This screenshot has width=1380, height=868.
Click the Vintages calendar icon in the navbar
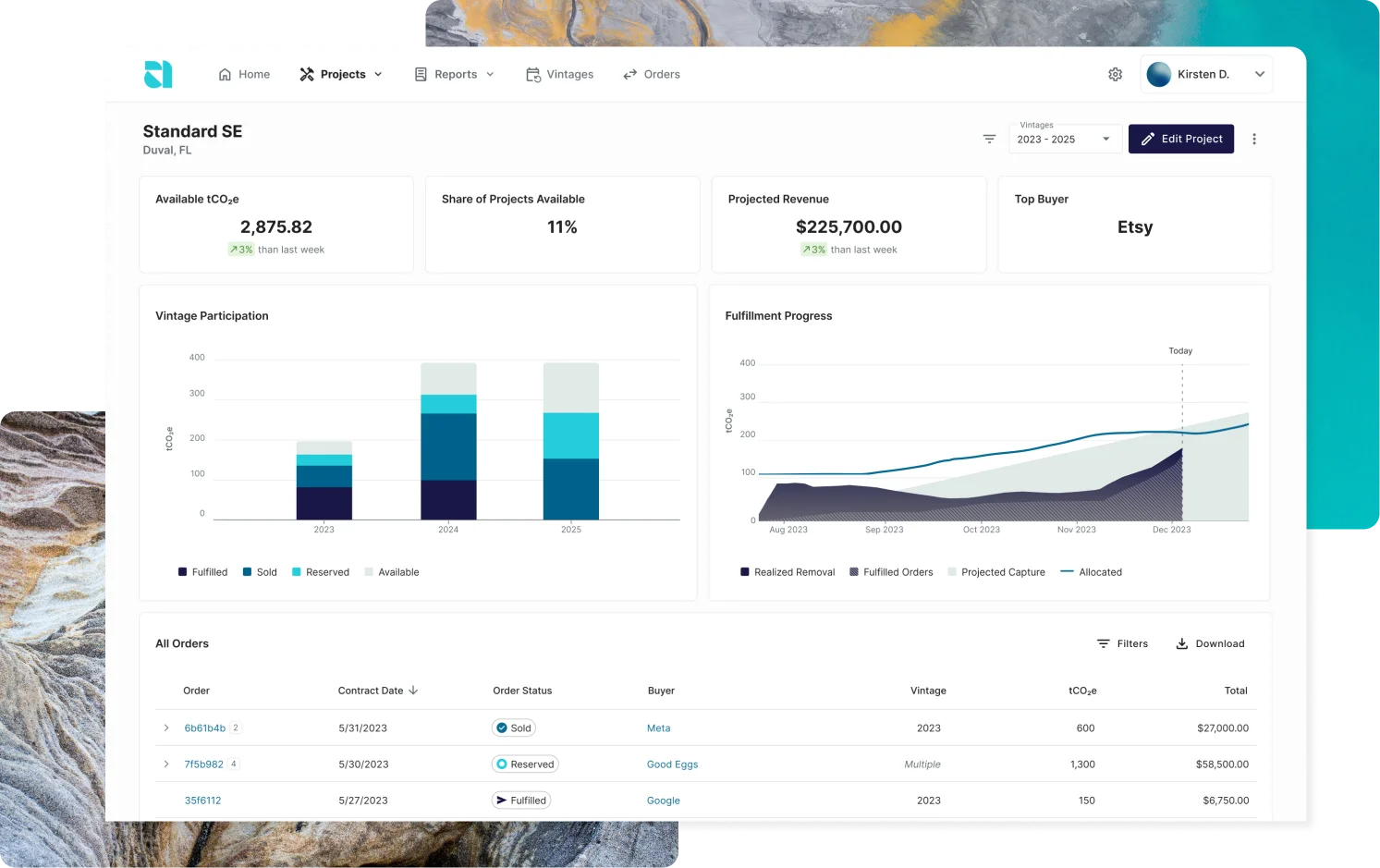532,74
